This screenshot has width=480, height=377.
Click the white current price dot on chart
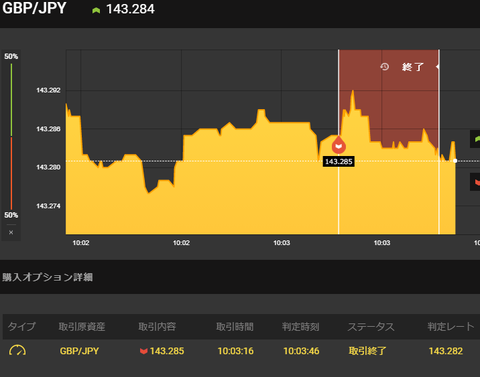(x=455, y=161)
